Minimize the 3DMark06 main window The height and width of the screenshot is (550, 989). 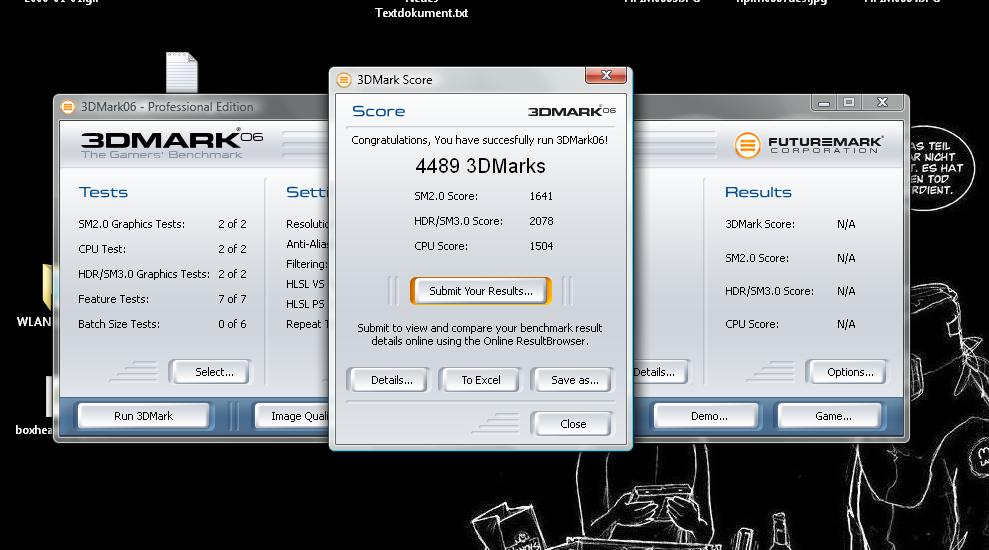point(824,102)
